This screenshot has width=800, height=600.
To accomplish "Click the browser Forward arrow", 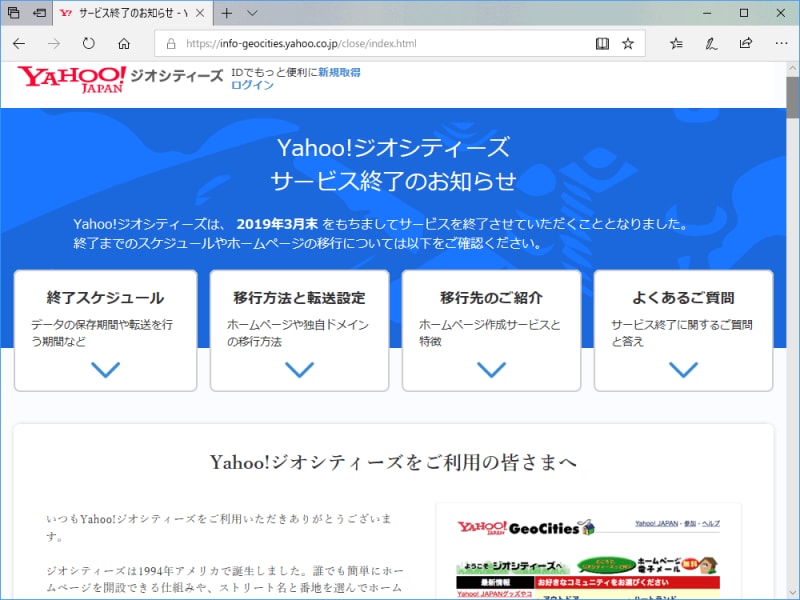I will pos(54,44).
